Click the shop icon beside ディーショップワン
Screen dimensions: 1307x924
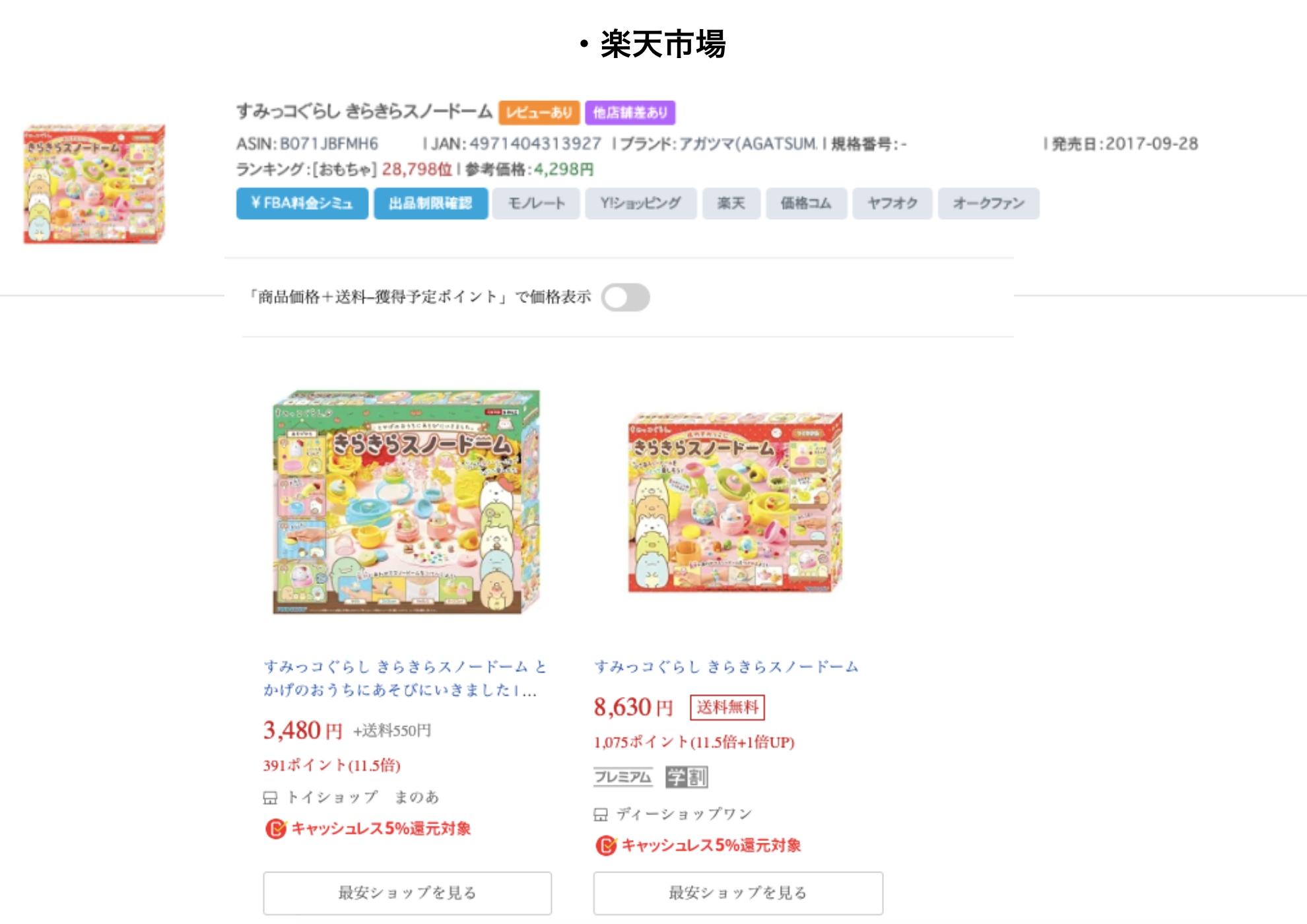pyautogui.click(x=601, y=814)
